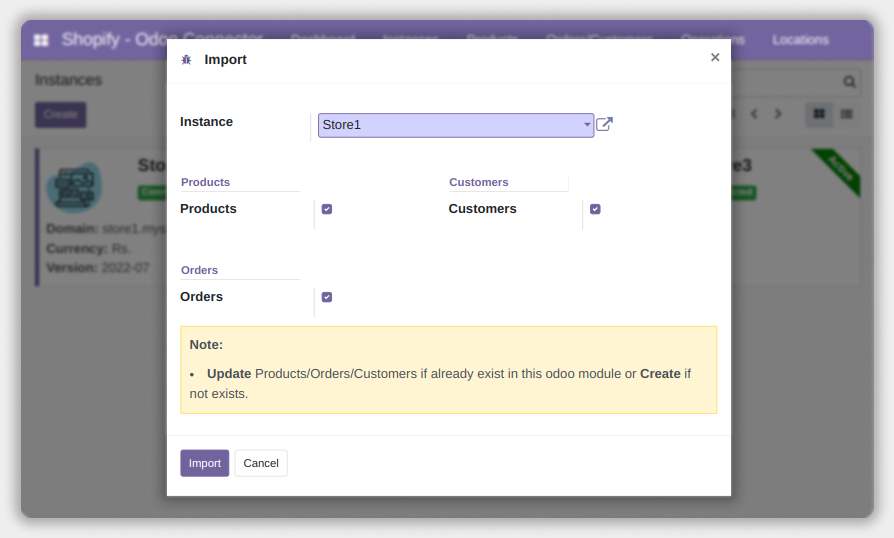Open the Locations menu
Viewport: 894px width, 538px height.
800,40
